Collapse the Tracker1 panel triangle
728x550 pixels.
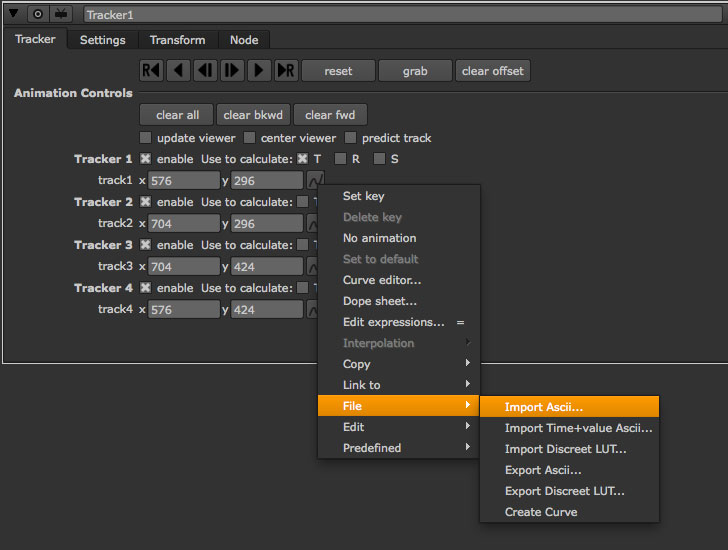point(13,14)
